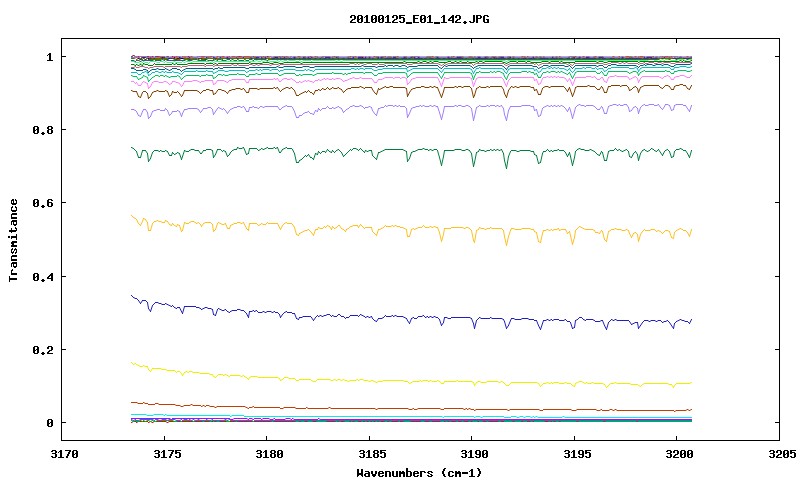Click the x-axis tick label 3185

click(x=372, y=454)
